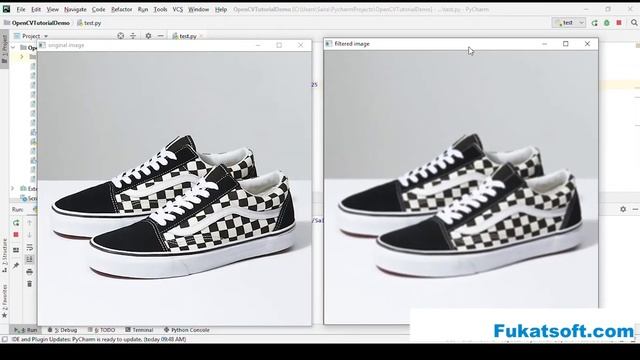Toggle the Favorites side tab
The width and height of the screenshot is (640, 360).
click(4, 301)
